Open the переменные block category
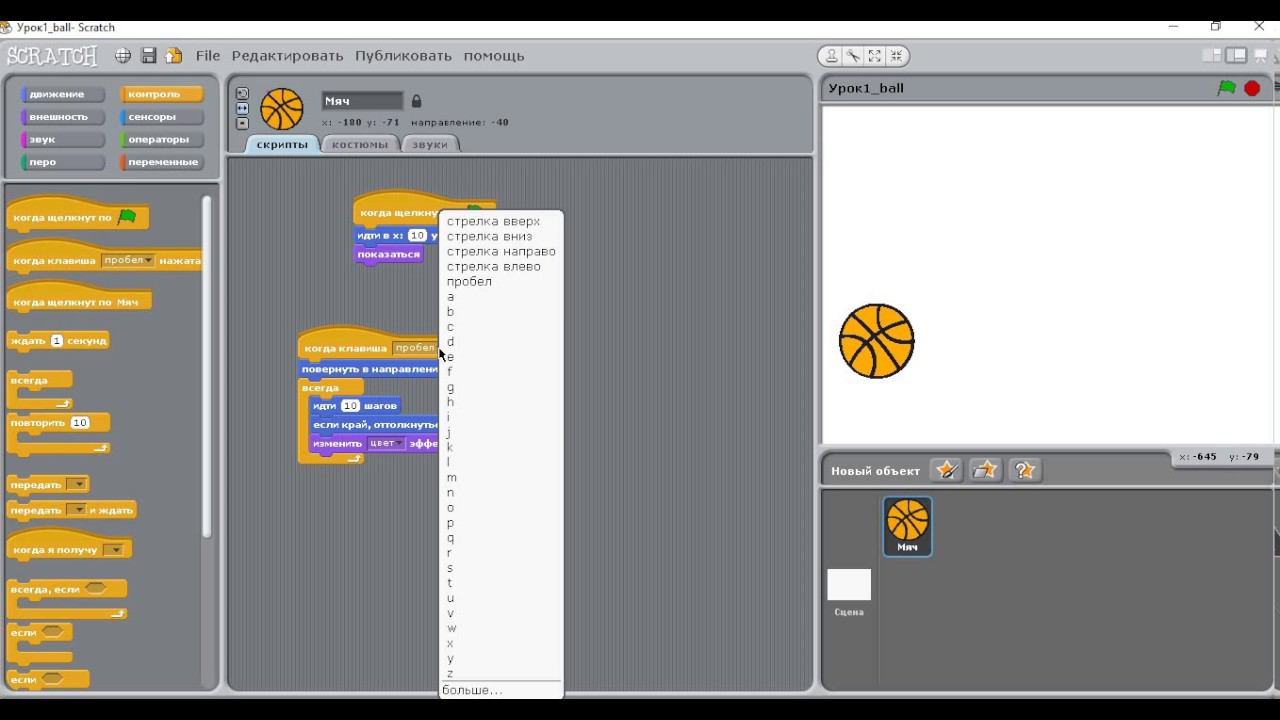This screenshot has height=720, width=1280. click(x=161, y=162)
